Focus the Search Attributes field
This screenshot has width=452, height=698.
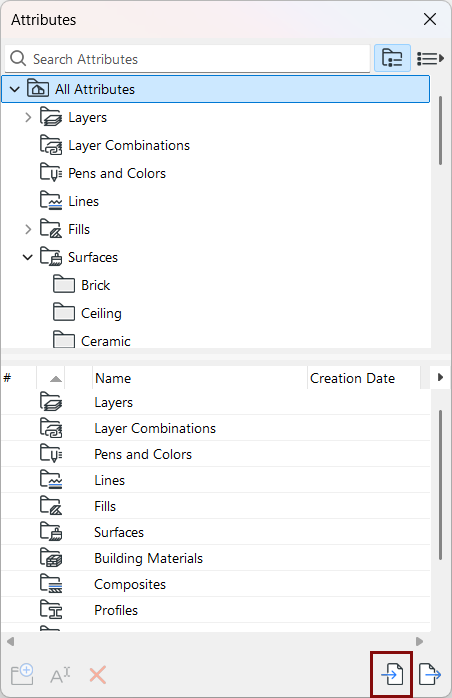(187, 59)
